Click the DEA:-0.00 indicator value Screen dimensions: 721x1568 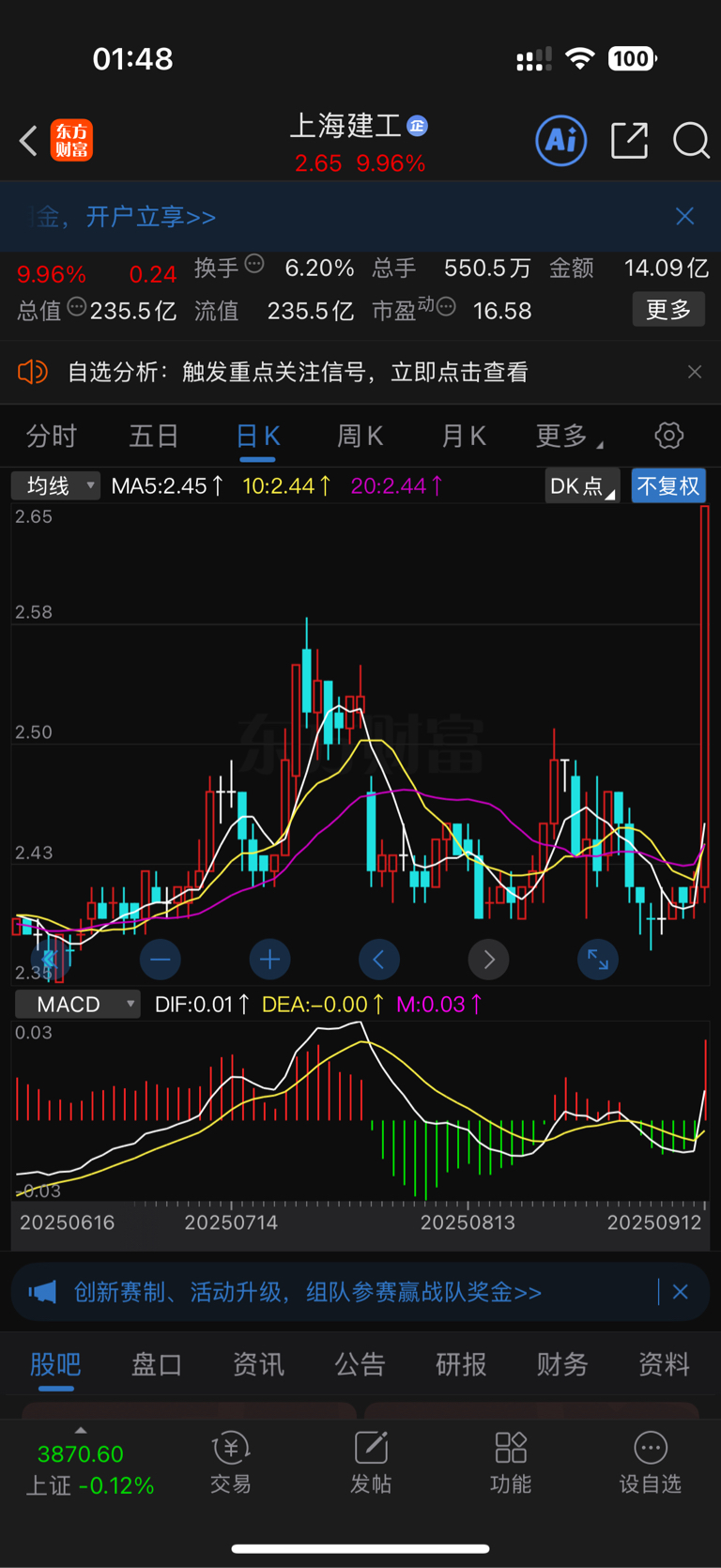coord(323,1004)
